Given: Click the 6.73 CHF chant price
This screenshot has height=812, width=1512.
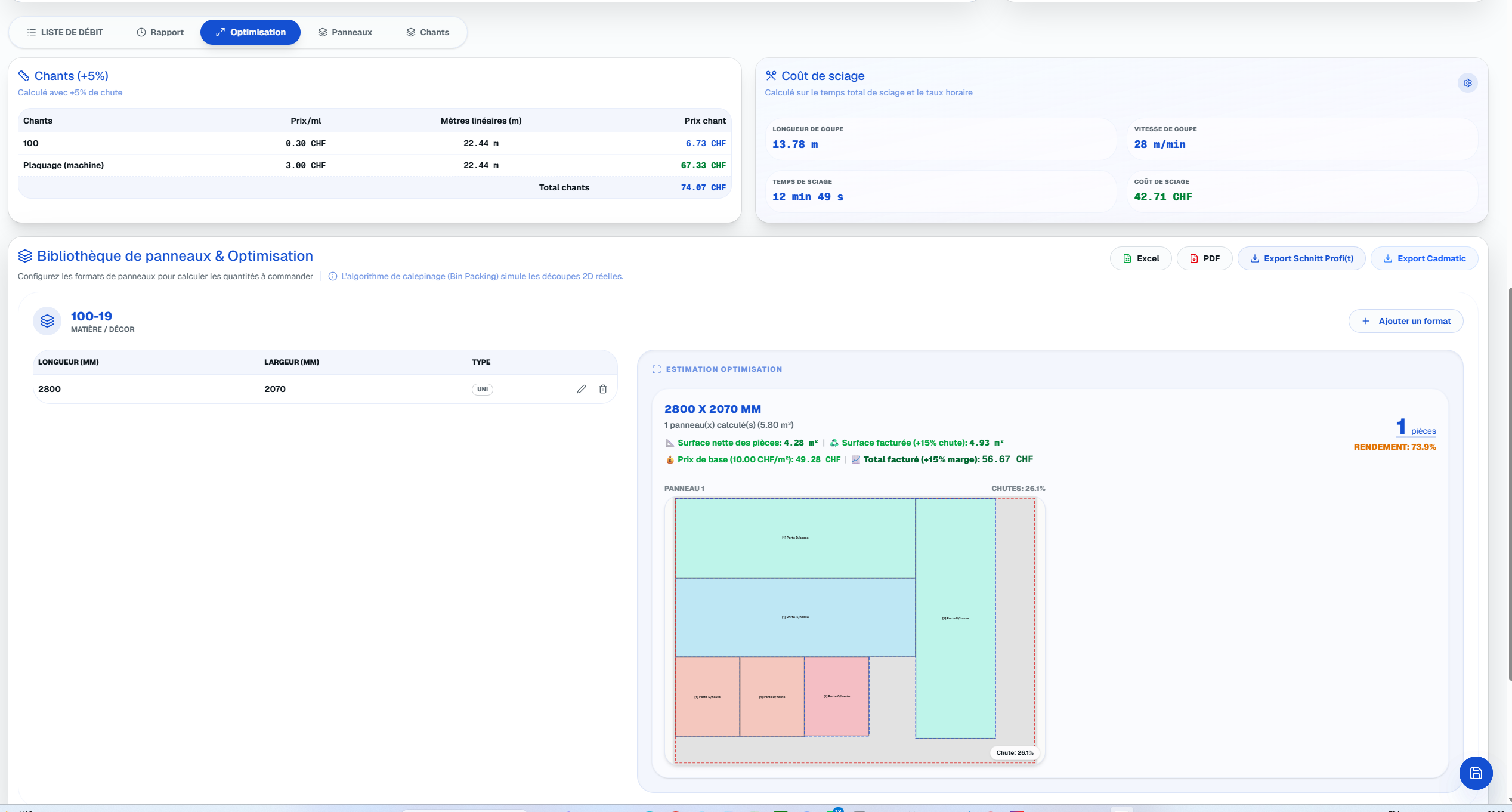Looking at the screenshot, I should point(706,143).
